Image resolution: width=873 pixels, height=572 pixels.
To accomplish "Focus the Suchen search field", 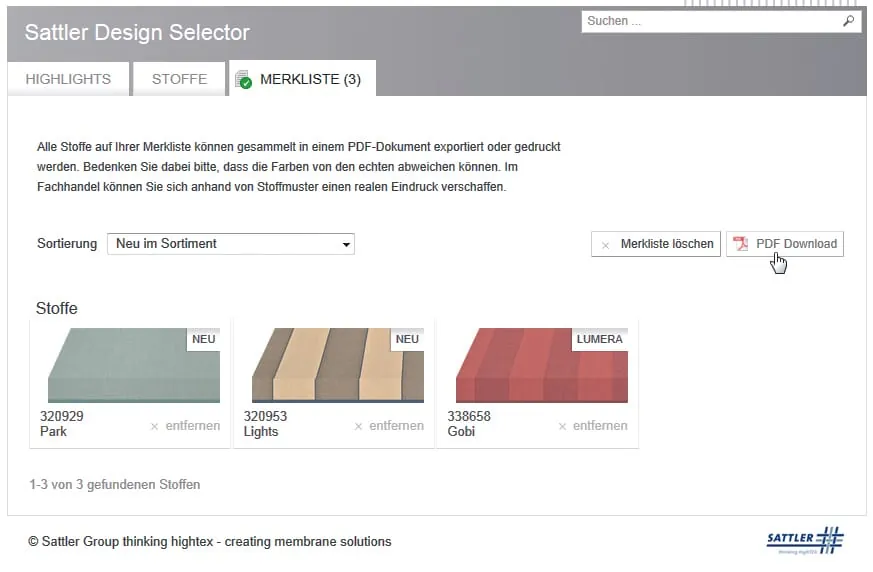I will click(x=710, y=21).
